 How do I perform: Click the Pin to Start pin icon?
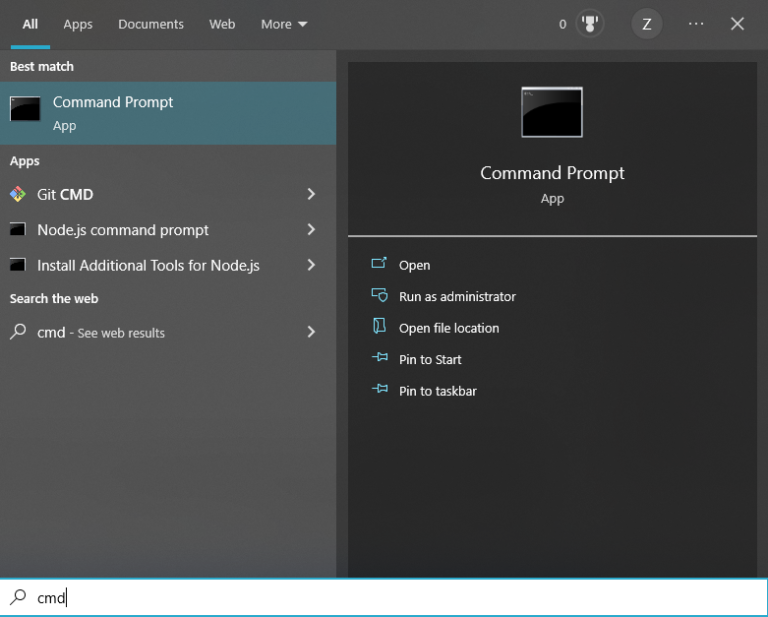(379, 359)
